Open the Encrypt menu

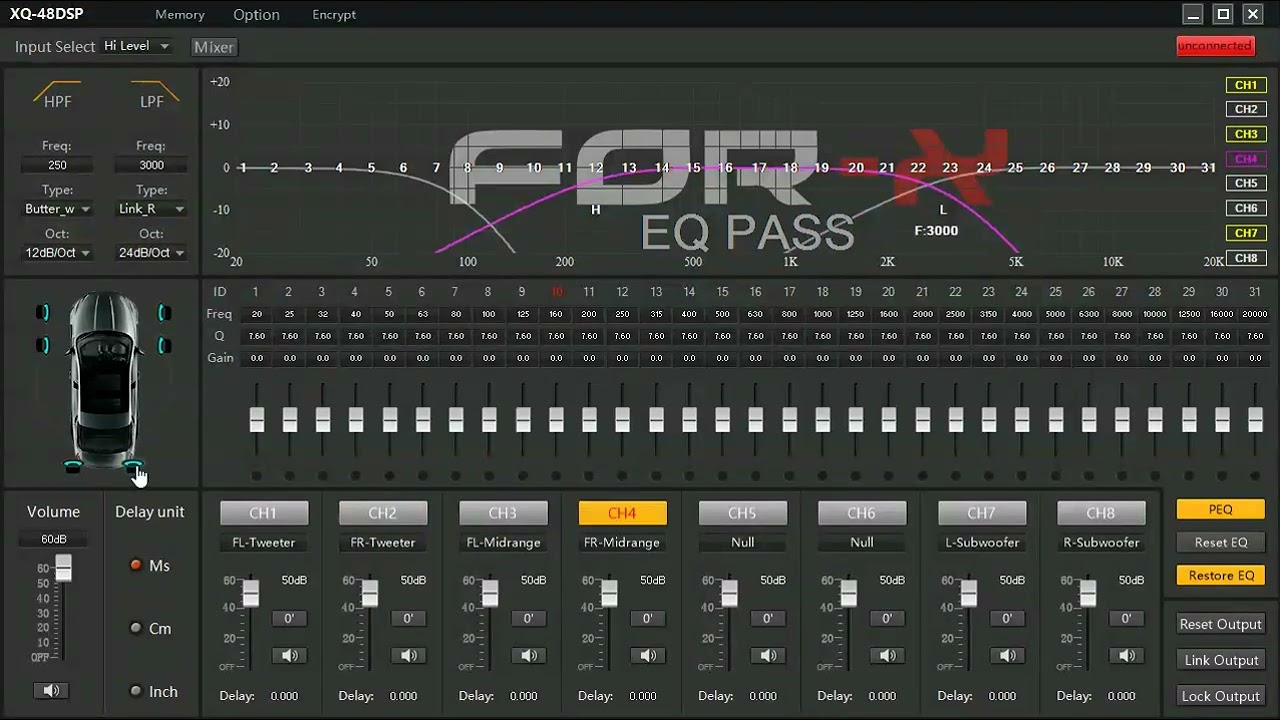tap(334, 15)
